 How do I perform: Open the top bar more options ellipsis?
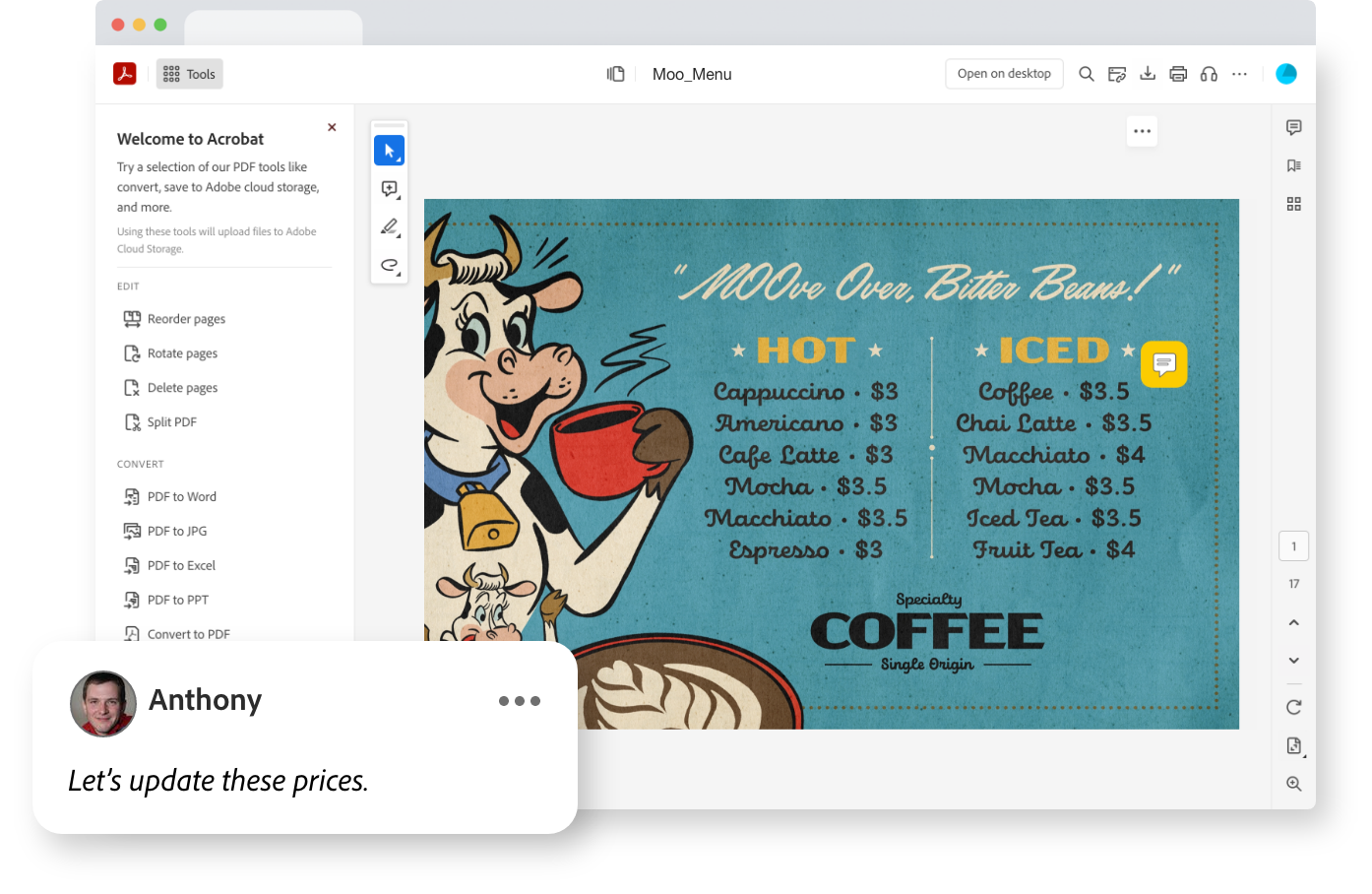pos(1239,74)
